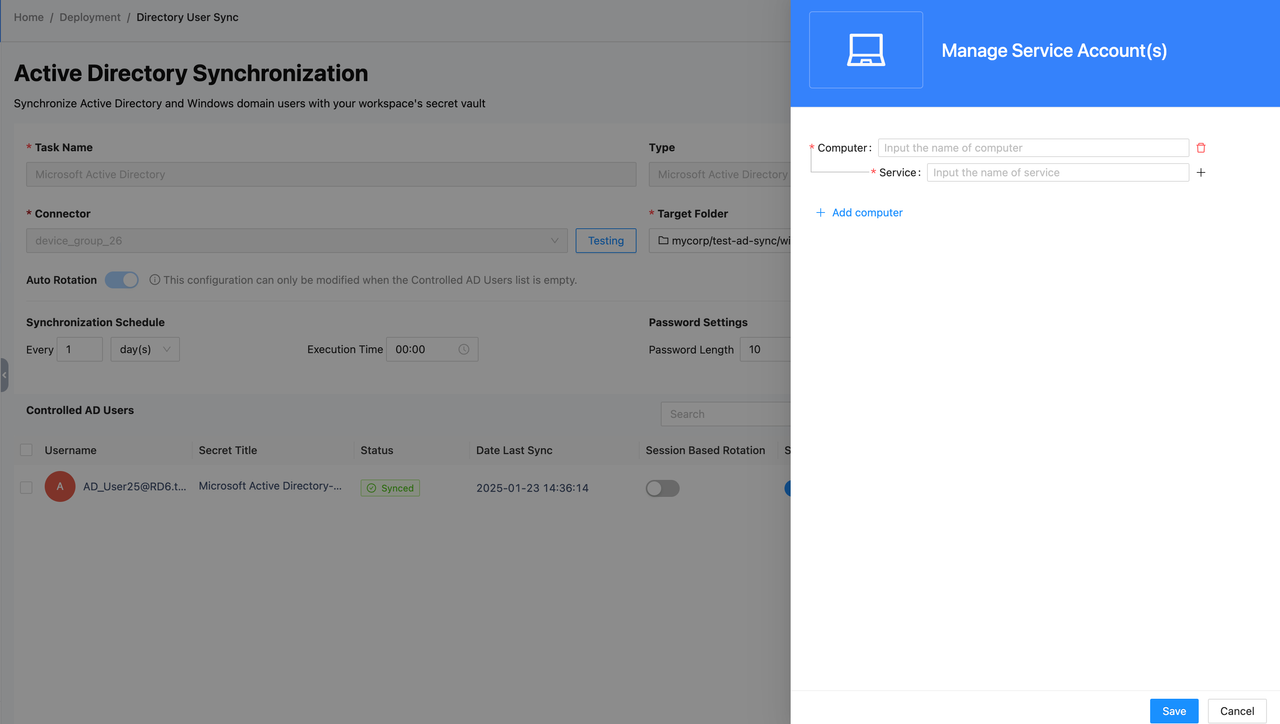Viewport: 1280px width, 724px height.
Task: Click the folder icon in Target Folder
Action: point(664,241)
